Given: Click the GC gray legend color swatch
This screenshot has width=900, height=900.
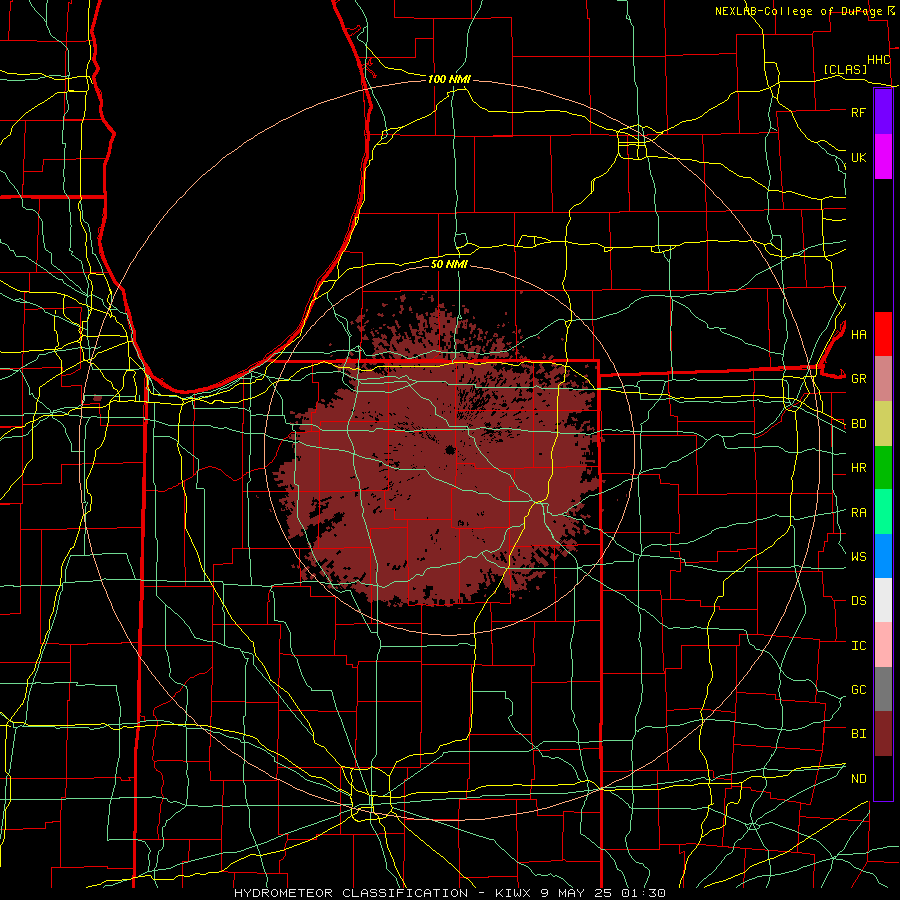Looking at the screenshot, I should [x=883, y=689].
